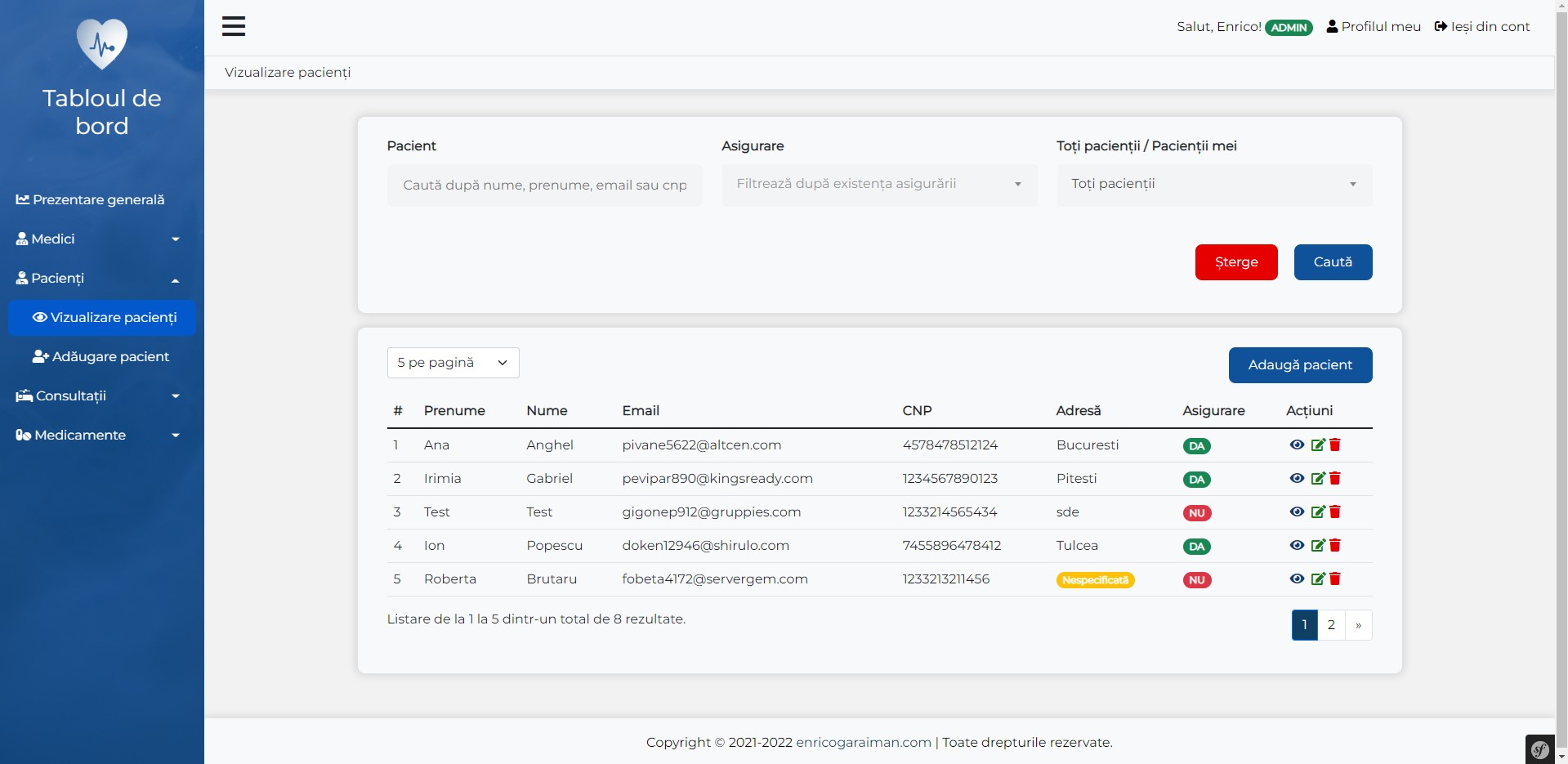Toggle the NU insurance badge for Test Test

[1197, 512]
